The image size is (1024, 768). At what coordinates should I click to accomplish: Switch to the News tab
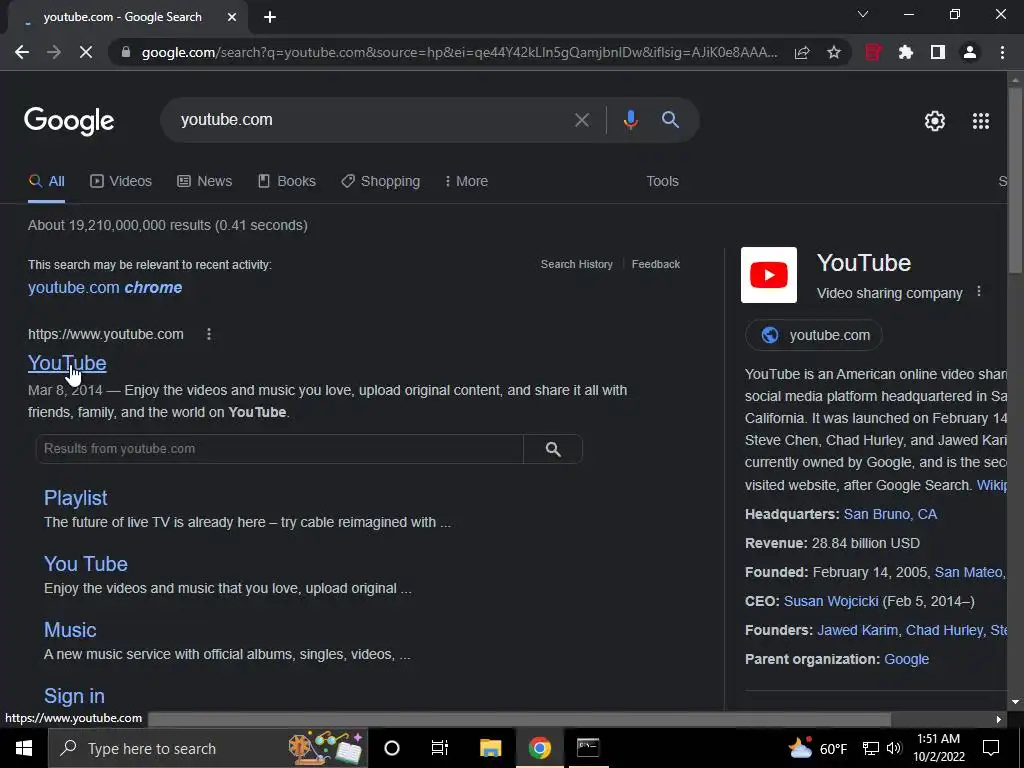click(204, 182)
